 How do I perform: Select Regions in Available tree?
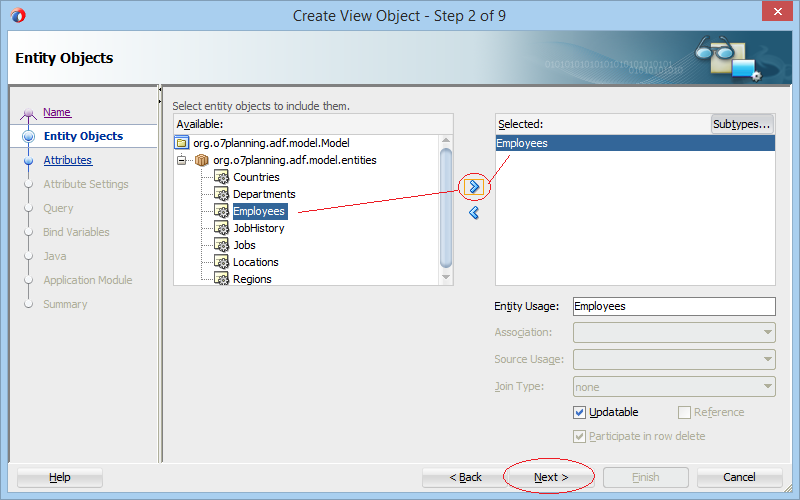point(252,279)
